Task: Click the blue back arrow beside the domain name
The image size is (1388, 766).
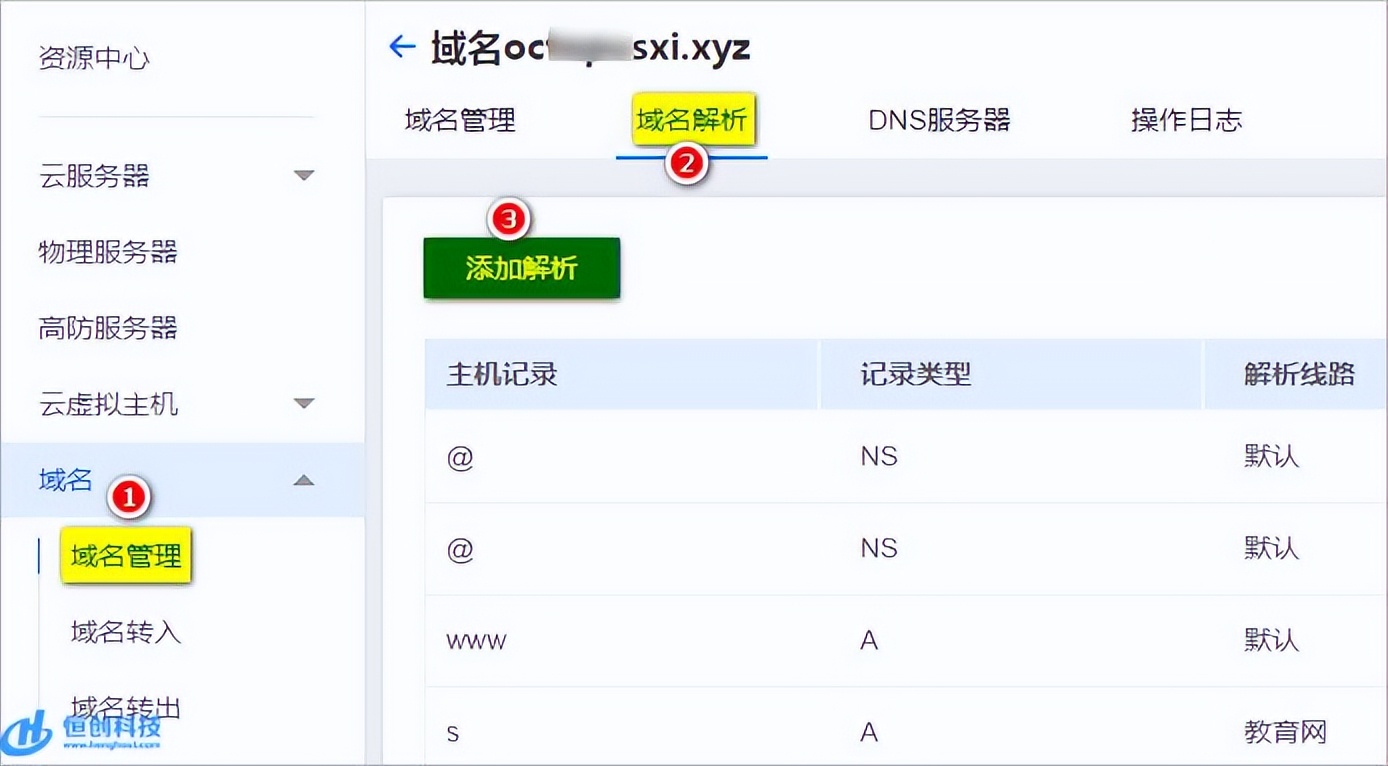Action: [x=401, y=45]
